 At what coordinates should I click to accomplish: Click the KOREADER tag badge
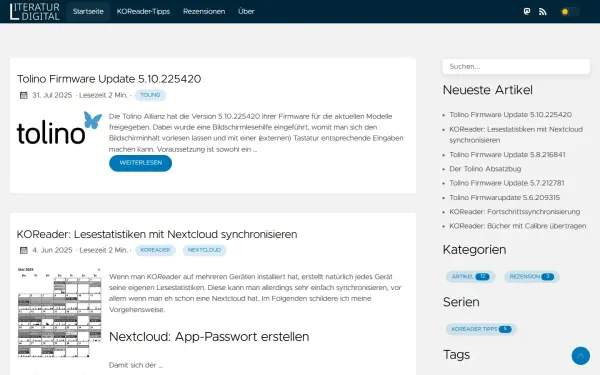click(155, 250)
